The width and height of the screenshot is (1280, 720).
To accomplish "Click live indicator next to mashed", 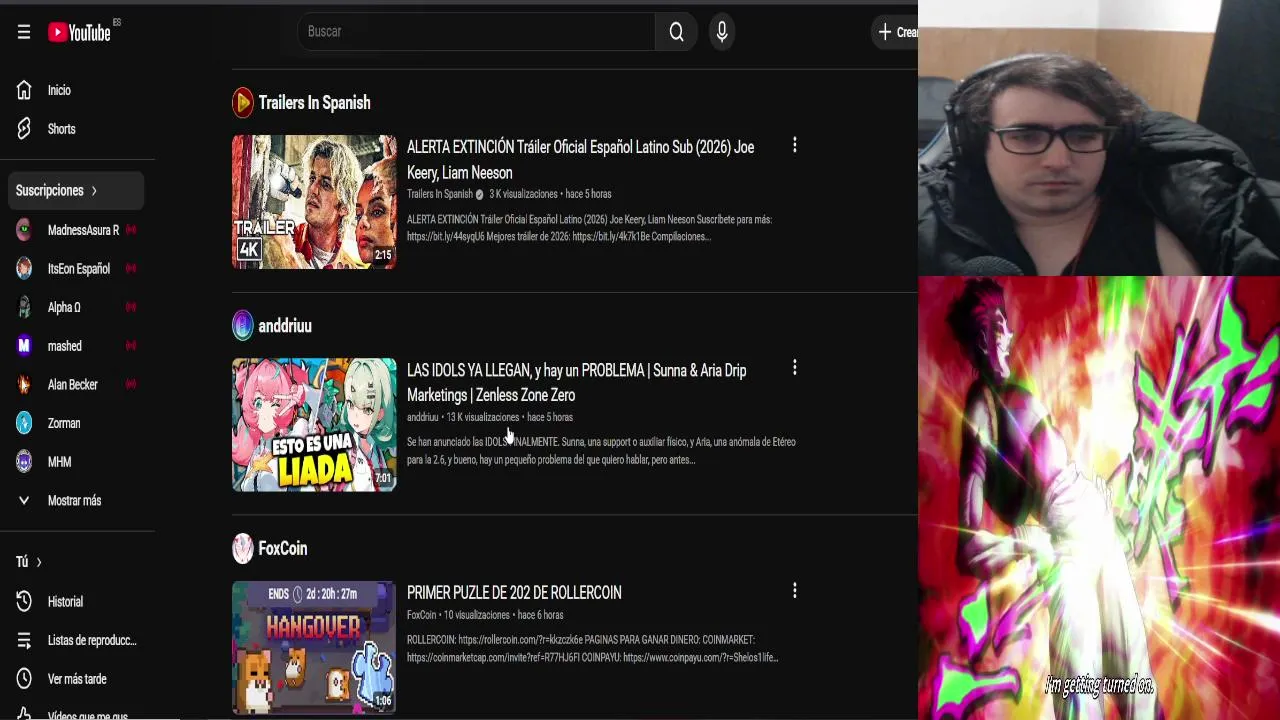I will click(130, 346).
